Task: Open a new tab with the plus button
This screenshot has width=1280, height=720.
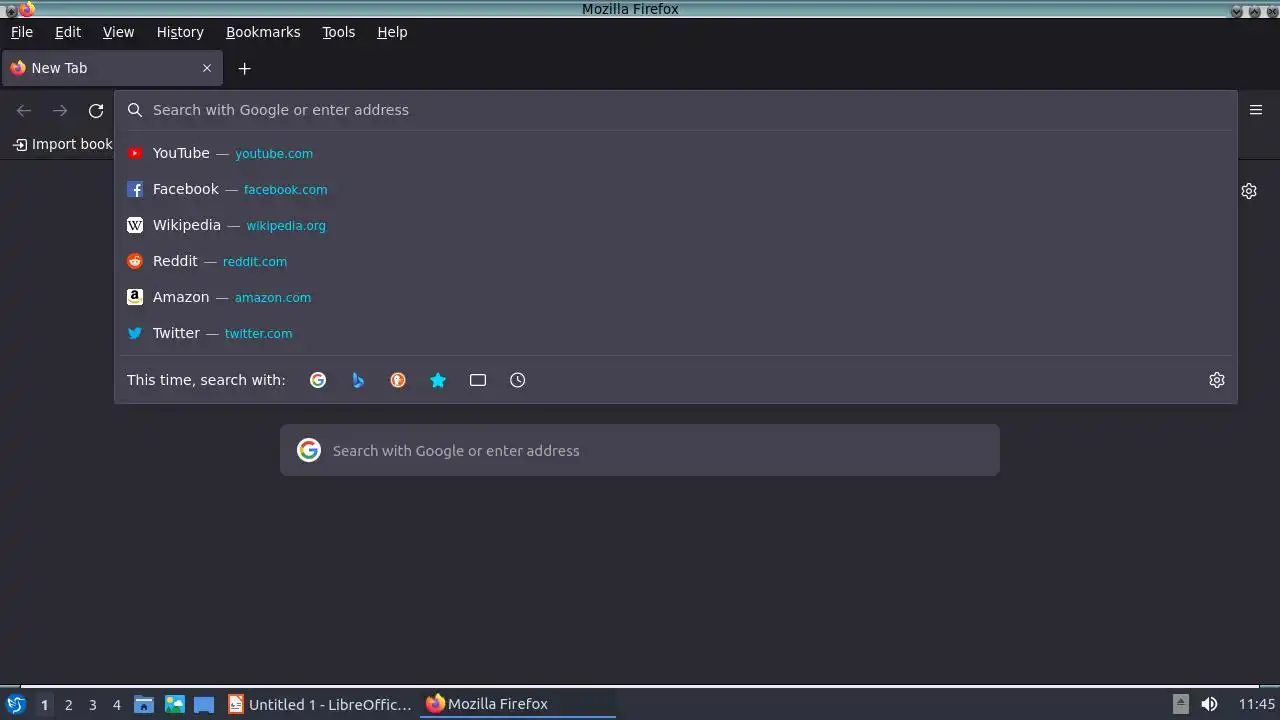Action: click(x=244, y=68)
